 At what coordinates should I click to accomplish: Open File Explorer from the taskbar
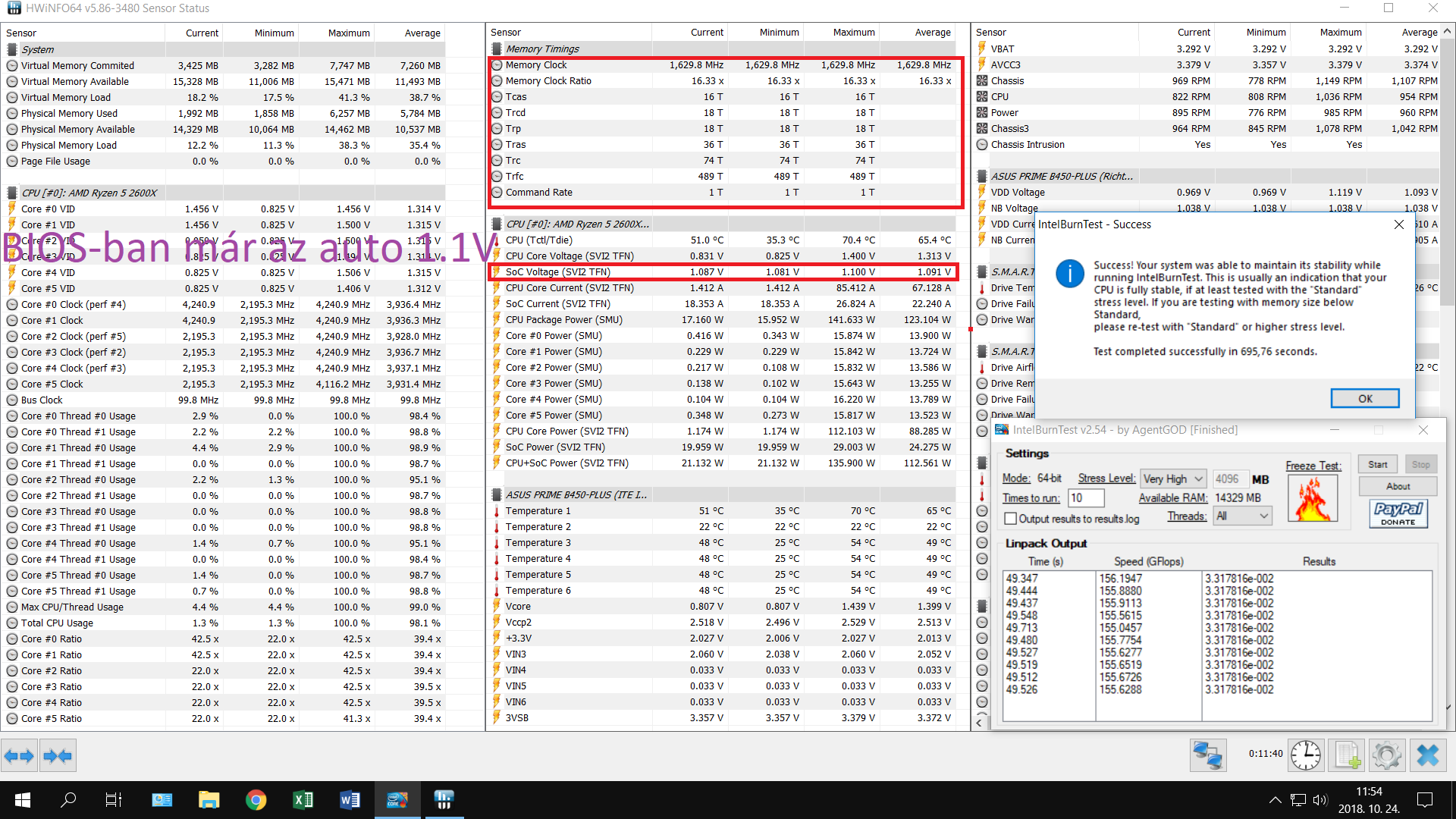(x=209, y=800)
